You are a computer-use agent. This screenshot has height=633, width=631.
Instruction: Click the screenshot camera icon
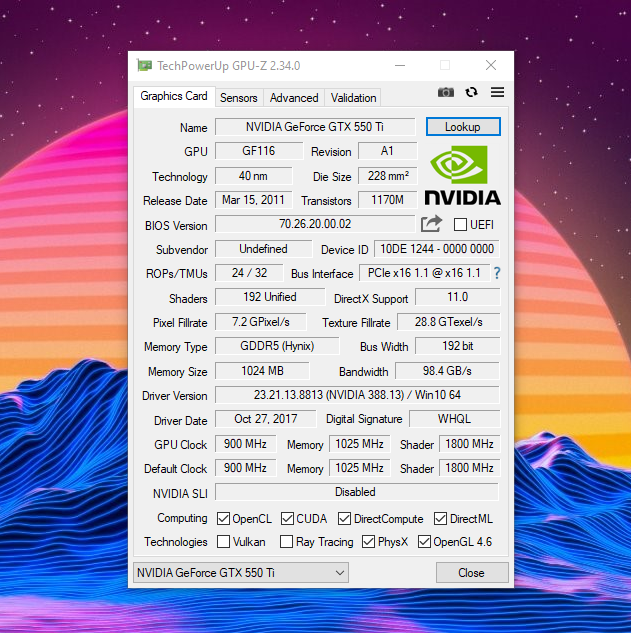coord(446,92)
